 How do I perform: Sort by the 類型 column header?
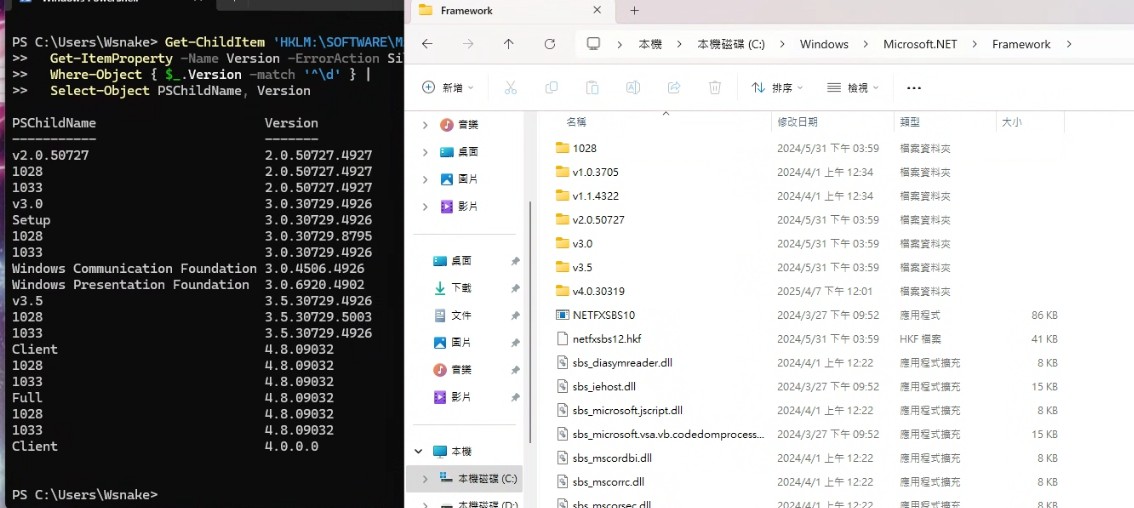click(x=910, y=122)
